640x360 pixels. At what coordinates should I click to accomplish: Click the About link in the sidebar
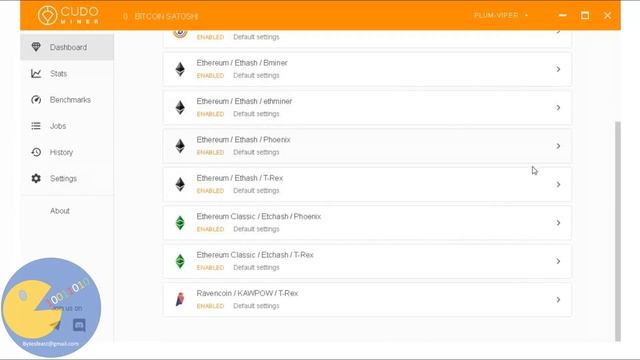pyautogui.click(x=60, y=211)
